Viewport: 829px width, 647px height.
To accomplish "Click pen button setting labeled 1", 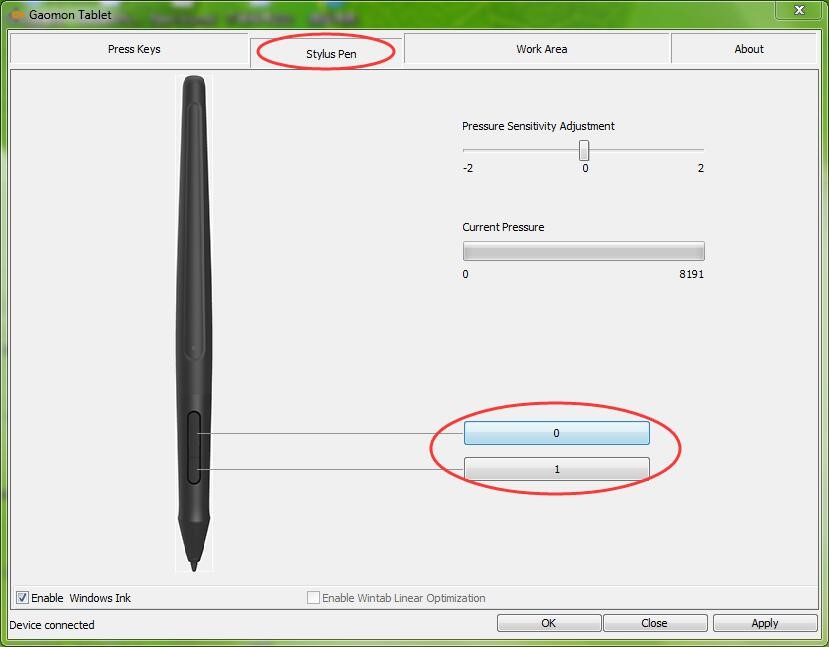I will 557,469.
